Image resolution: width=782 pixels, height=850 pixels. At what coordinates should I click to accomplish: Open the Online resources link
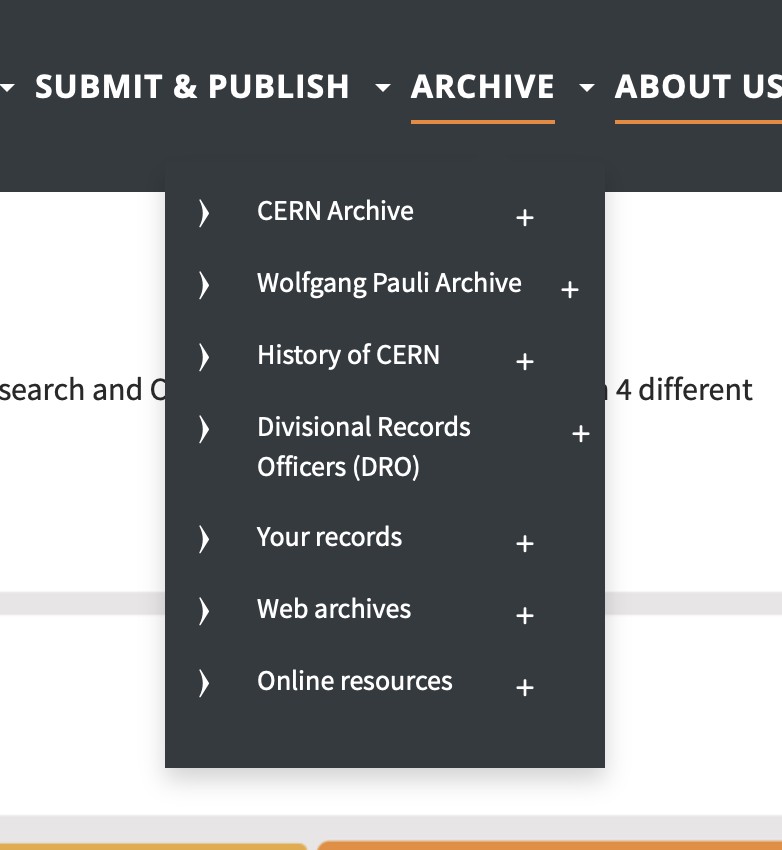click(x=354, y=681)
